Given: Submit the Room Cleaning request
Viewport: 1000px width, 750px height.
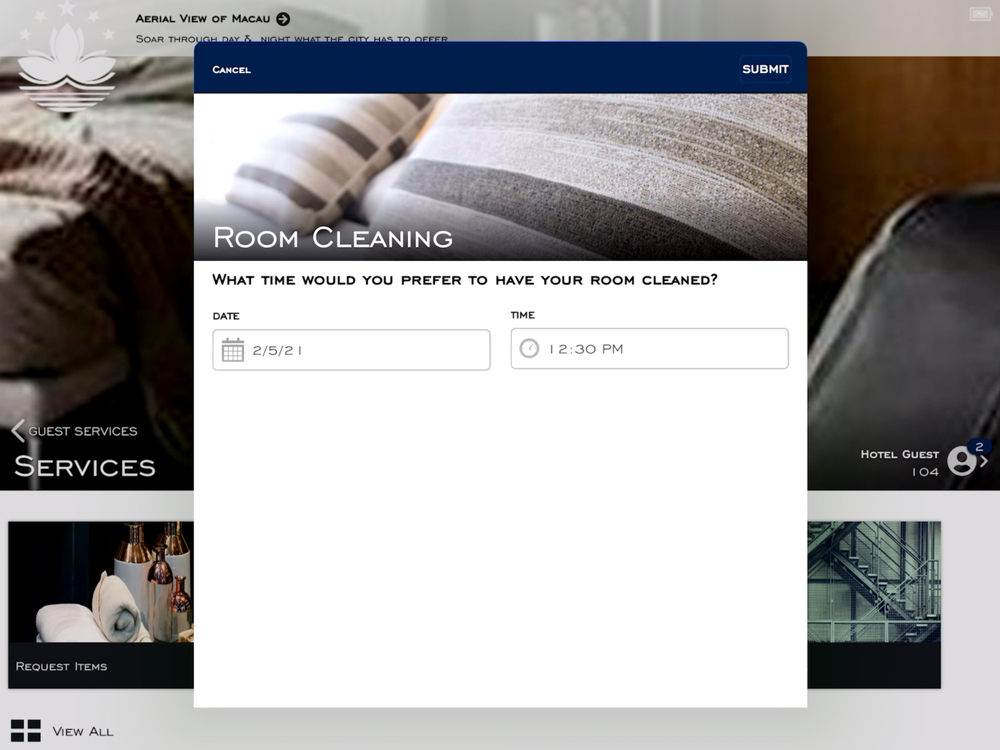Looking at the screenshot, I should click(765, 69).
